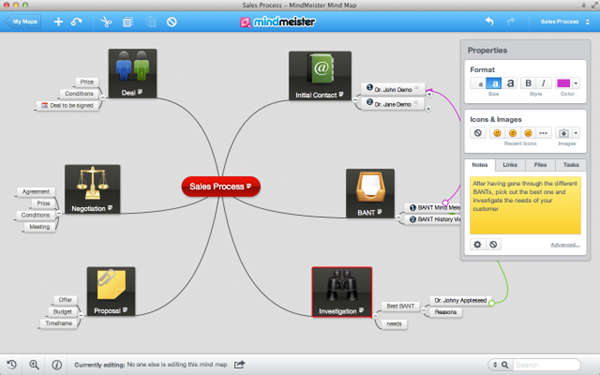Click the zoom magnifier icon in bottom bar
The image size is (600, 375).
click(34, 365)
